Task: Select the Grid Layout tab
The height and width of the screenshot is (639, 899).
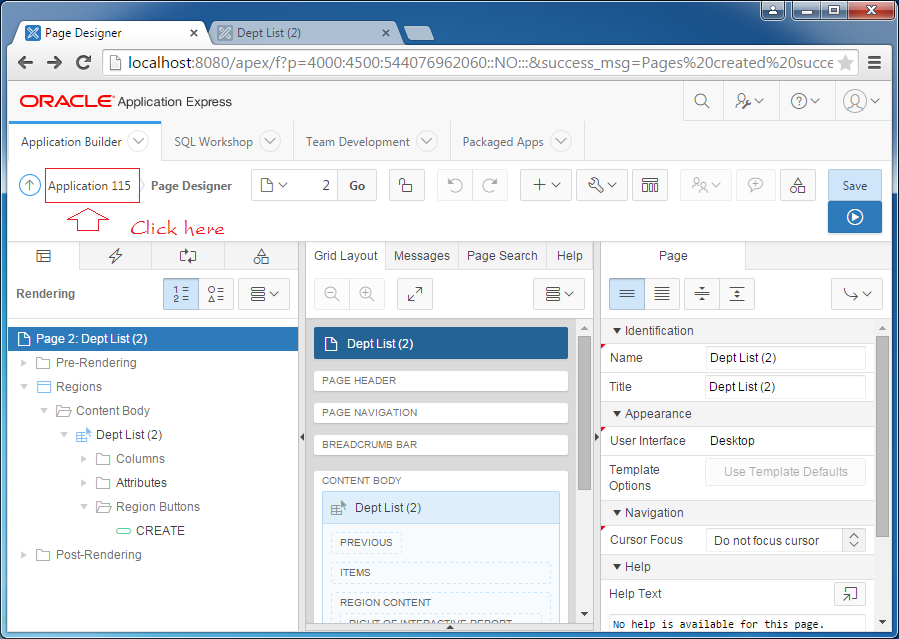Action: click(346, 256)
